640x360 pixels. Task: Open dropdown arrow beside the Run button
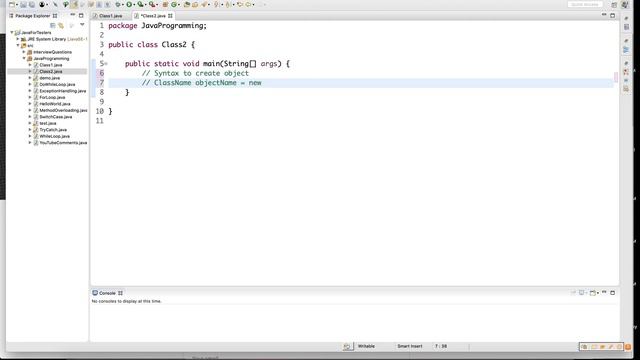(134, 5)
